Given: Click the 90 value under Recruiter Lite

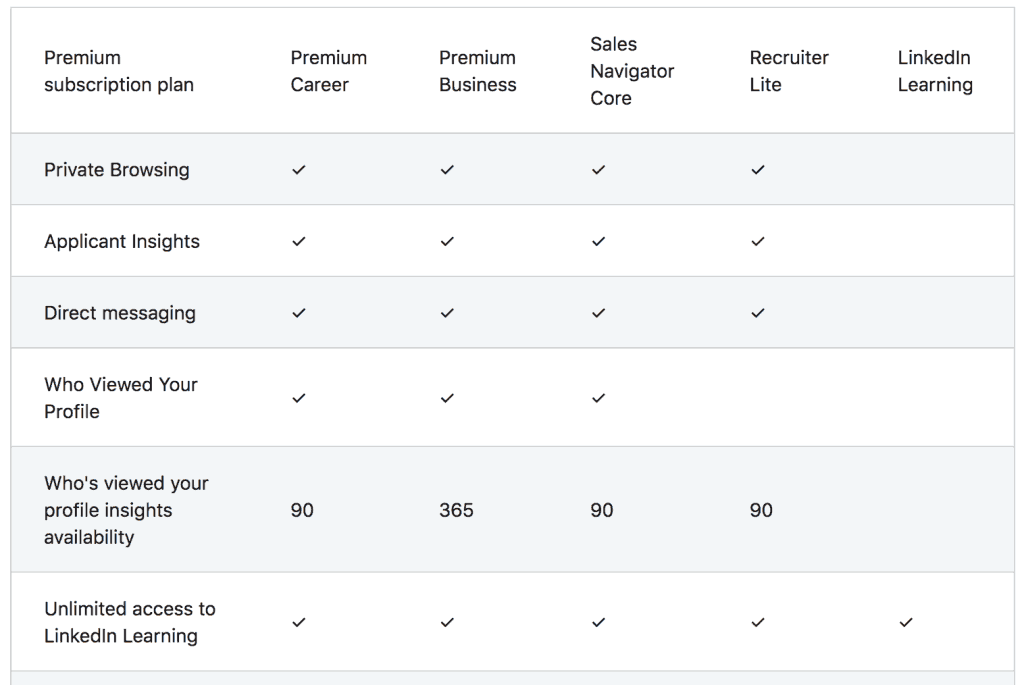Looking at the screenshot, I should 761,510.
